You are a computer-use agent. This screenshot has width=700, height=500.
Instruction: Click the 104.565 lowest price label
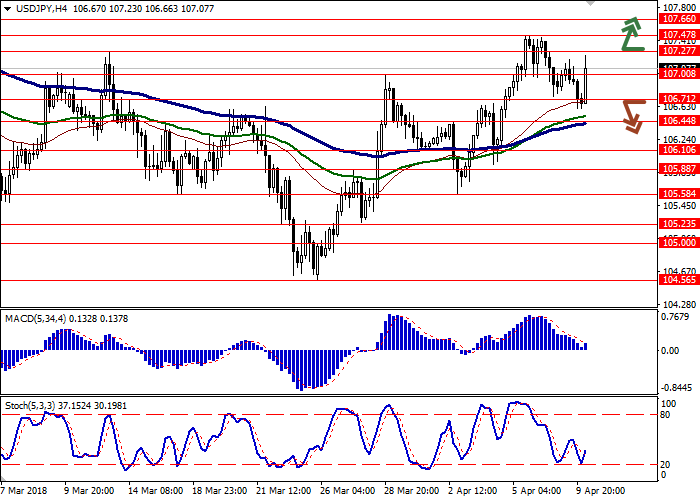click(679, 281)
